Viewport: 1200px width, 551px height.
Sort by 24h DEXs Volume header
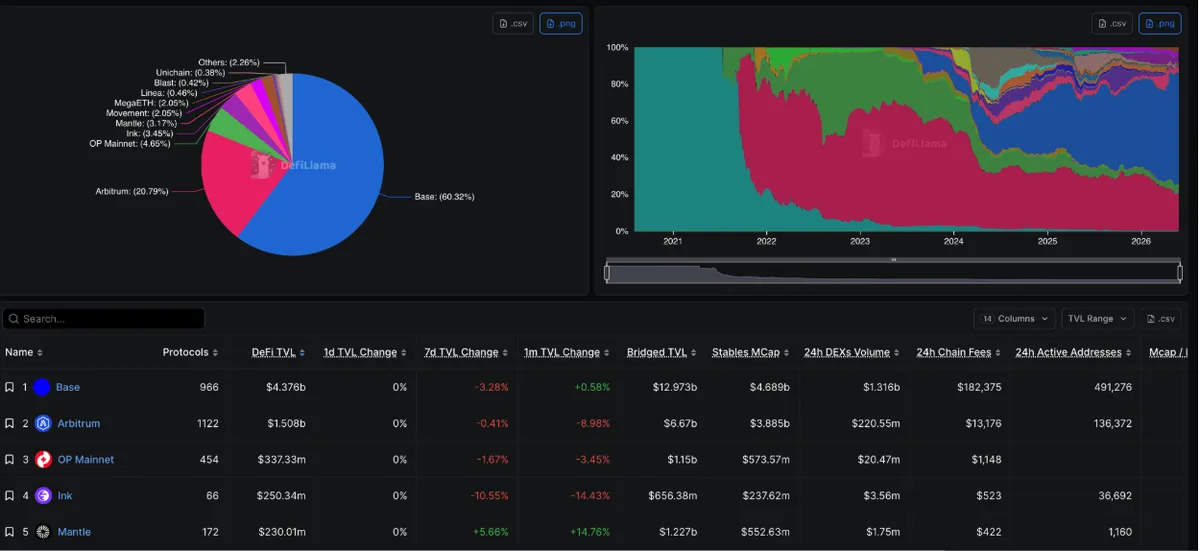[x=852, y=352]
